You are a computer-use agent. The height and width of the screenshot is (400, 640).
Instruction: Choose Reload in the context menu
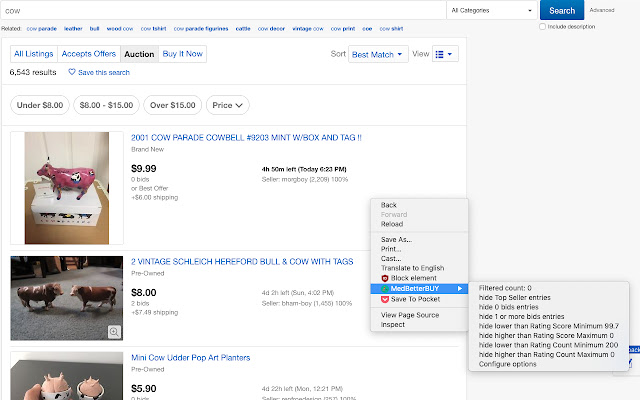coord(419,224)
